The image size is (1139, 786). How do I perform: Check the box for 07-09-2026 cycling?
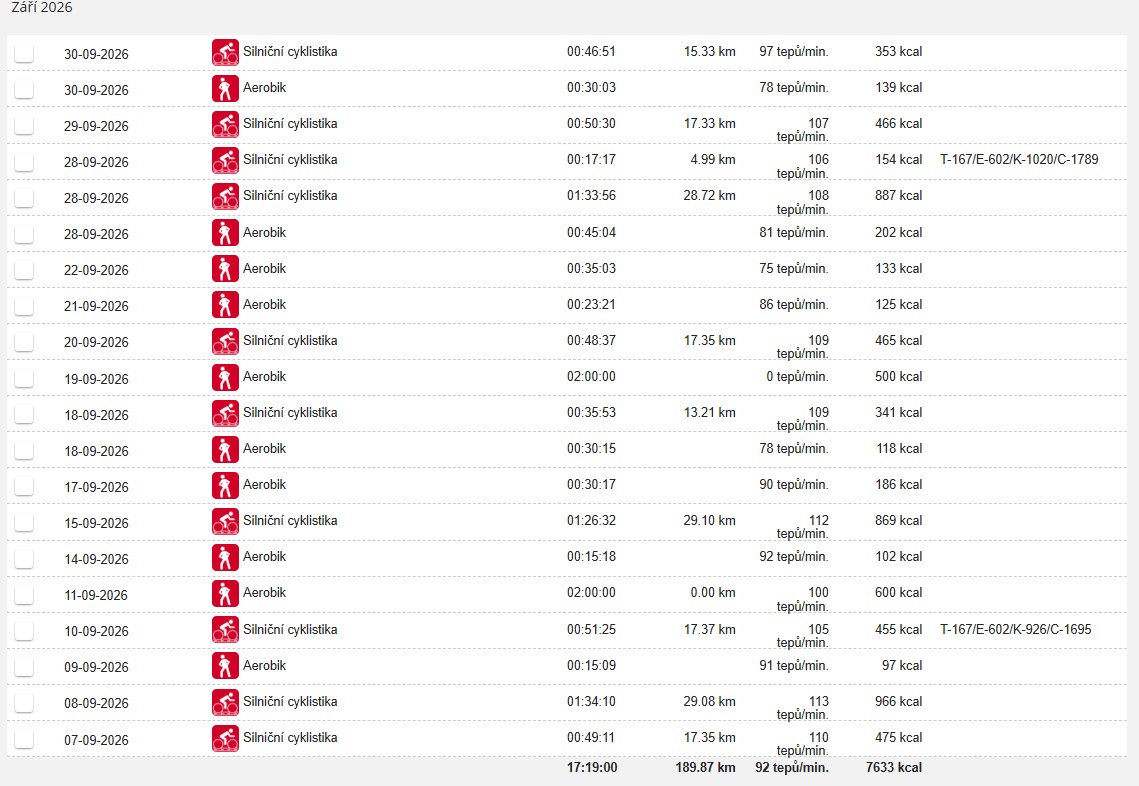tap(24, 739)
